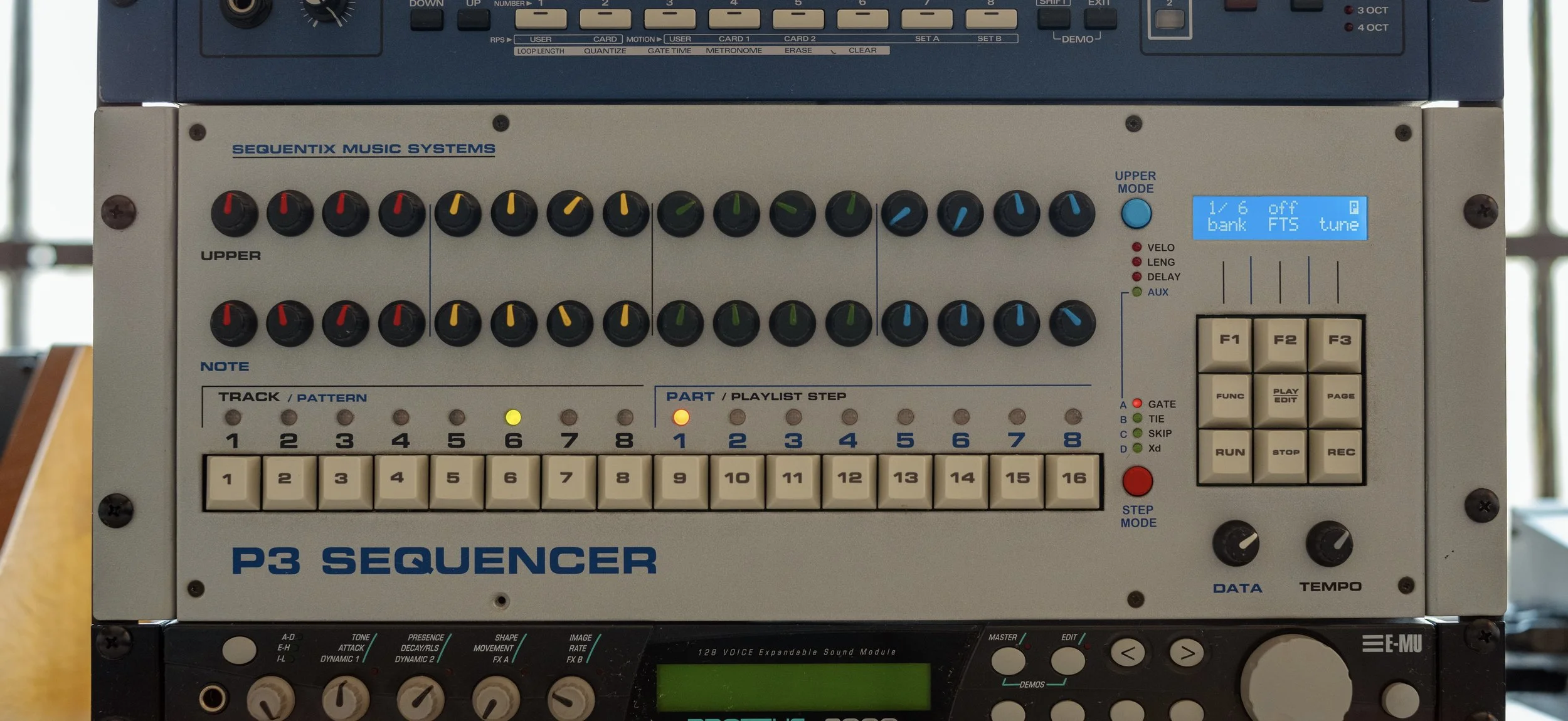Touch the DATA knob
This screenshot has height=721, width=1568.
coord(1236,543)
